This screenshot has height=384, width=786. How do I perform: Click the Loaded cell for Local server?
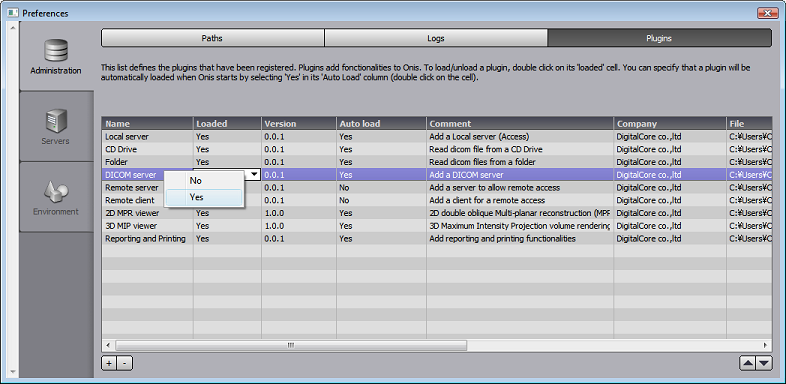click(x=227, y=136)
